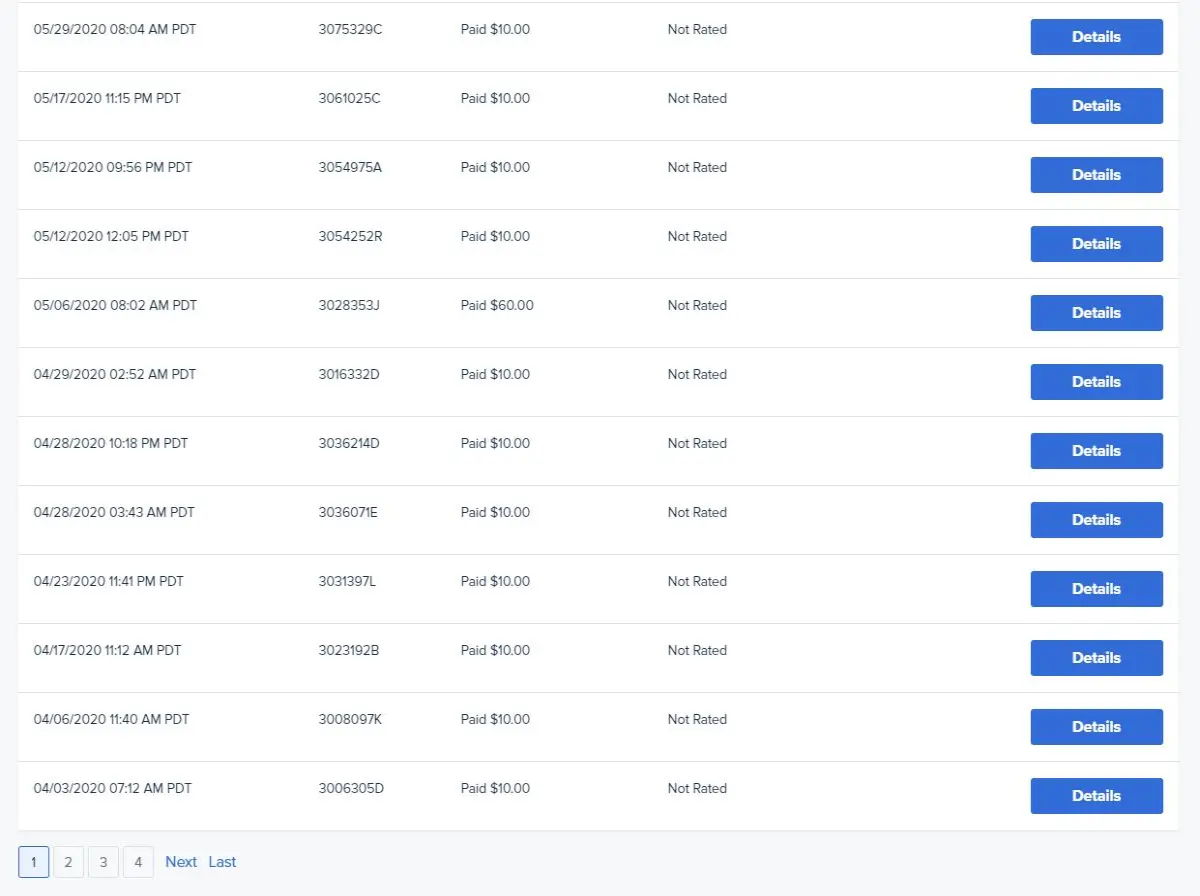The height and width of the screenshot is (896, 1200).
Task: Open Details for order 3075329C
Action: [x=1096, y=37]
